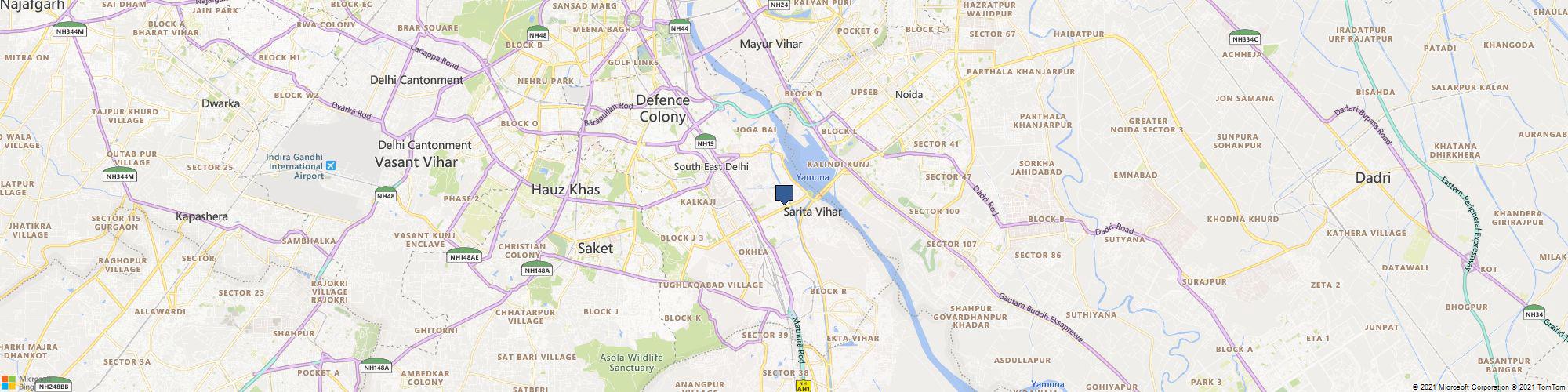
Task: Click the NH24 highway shield
Action: click(779, 4)
